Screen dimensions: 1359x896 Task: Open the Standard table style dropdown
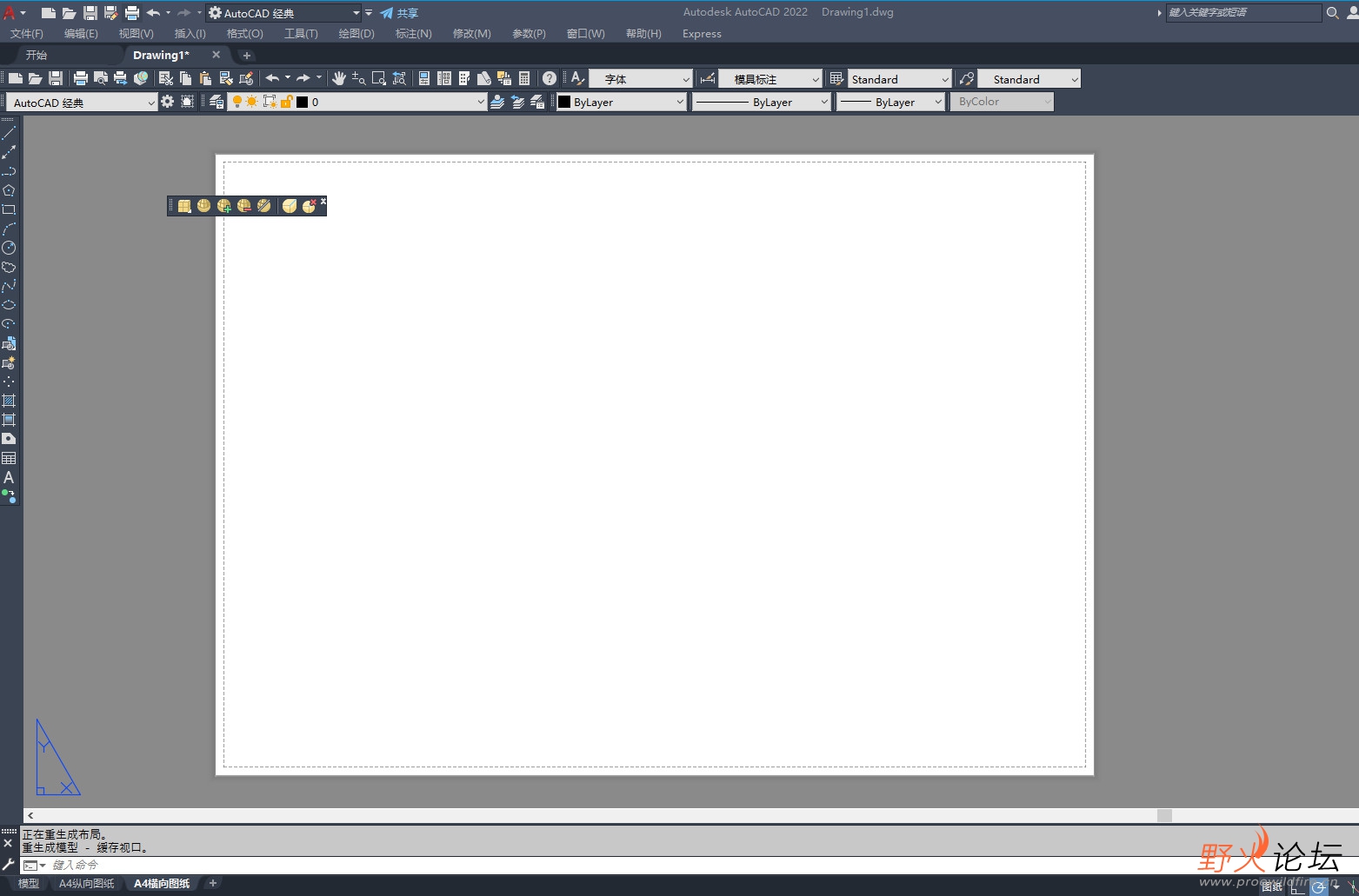pos(900,79)
